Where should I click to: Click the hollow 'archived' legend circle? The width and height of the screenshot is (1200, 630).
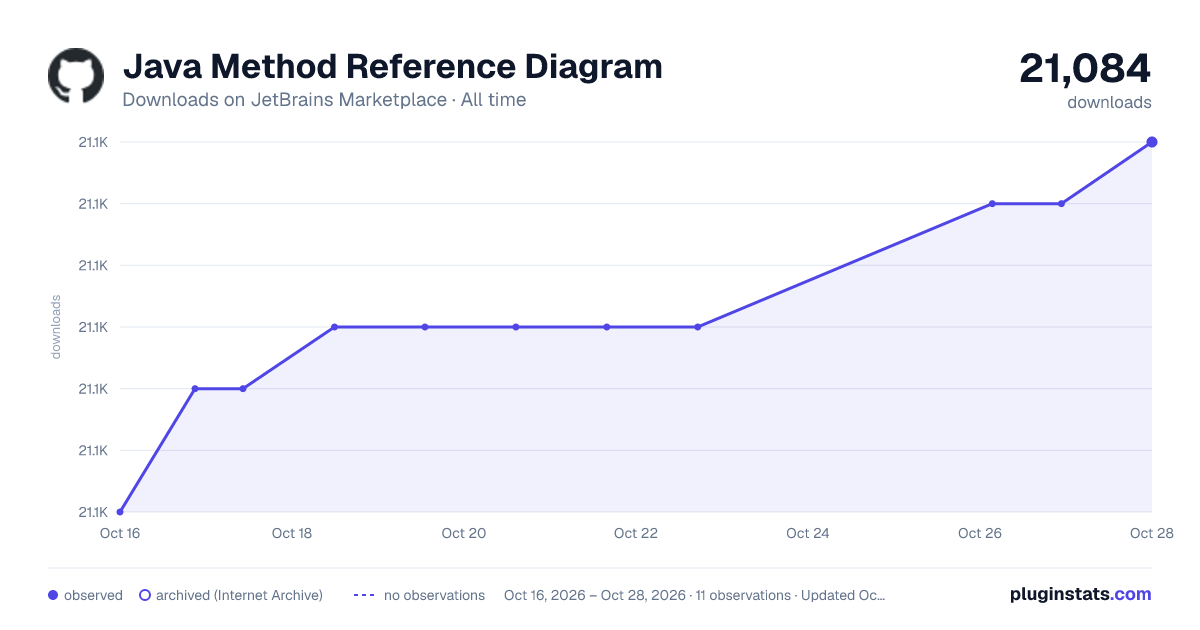144,595
